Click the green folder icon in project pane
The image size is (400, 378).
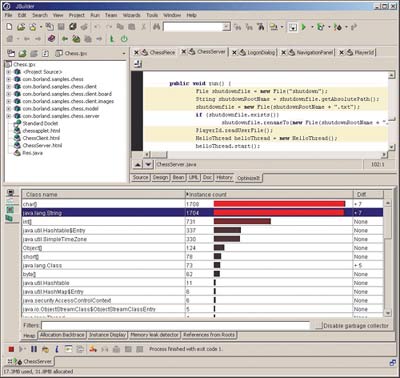coord(22,53)
